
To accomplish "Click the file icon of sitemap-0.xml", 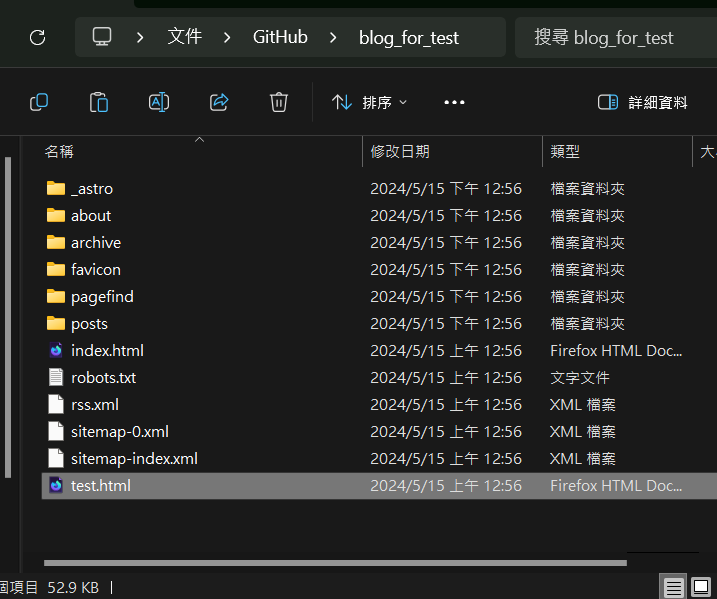I will click(56, 431).
